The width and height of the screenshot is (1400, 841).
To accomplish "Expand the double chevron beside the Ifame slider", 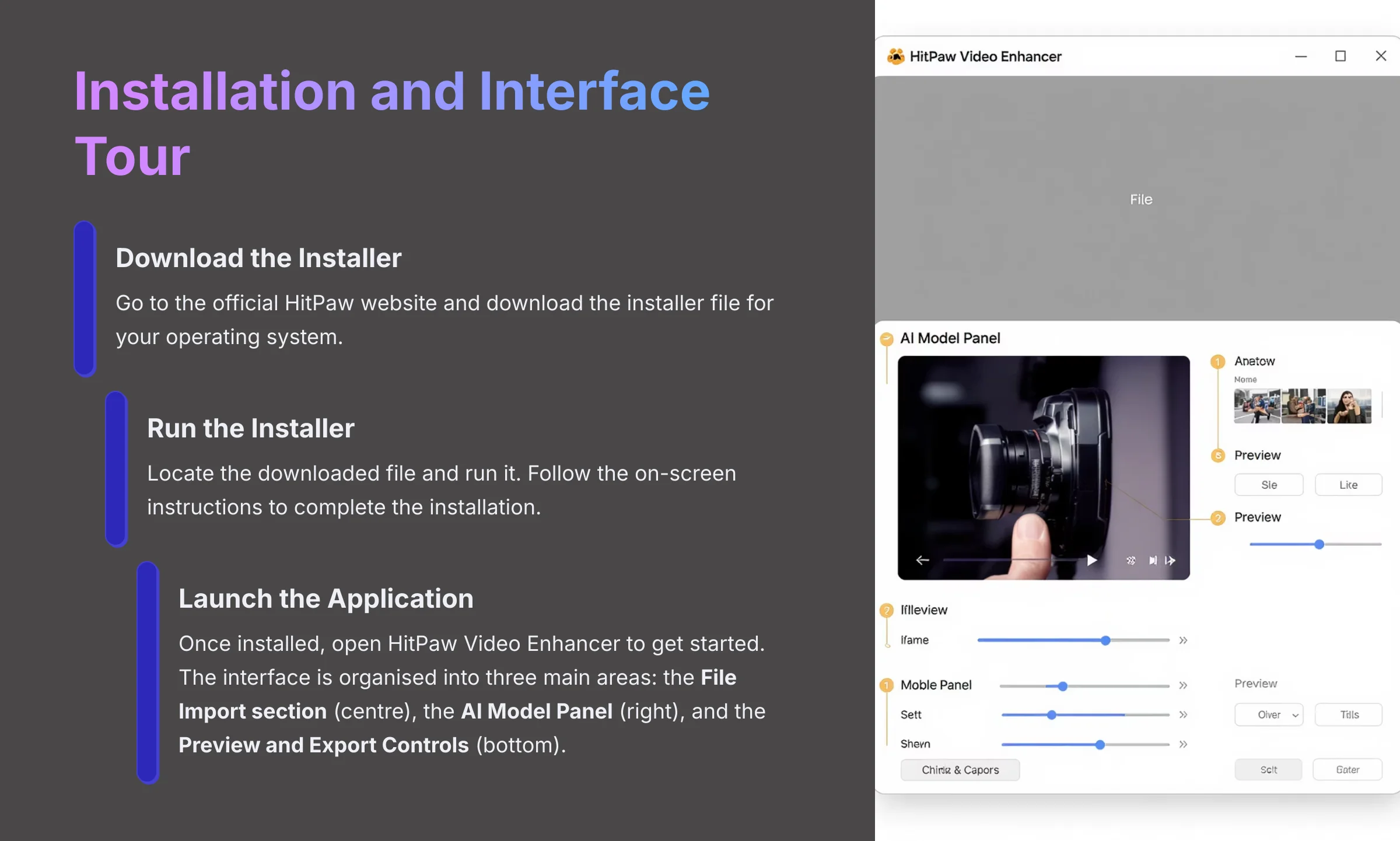I will [x=1183, y=640].
